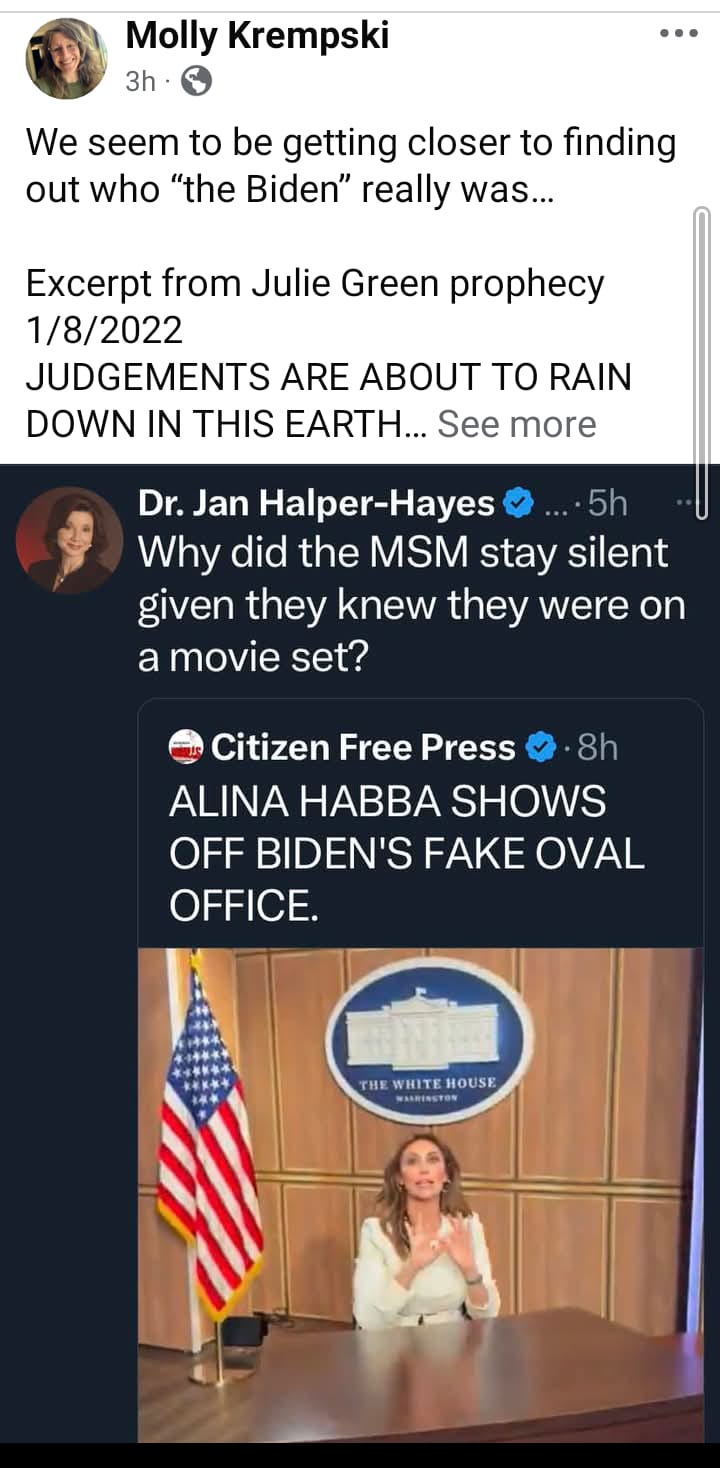Open the Citizen Free Press account name

click(363, 747)
